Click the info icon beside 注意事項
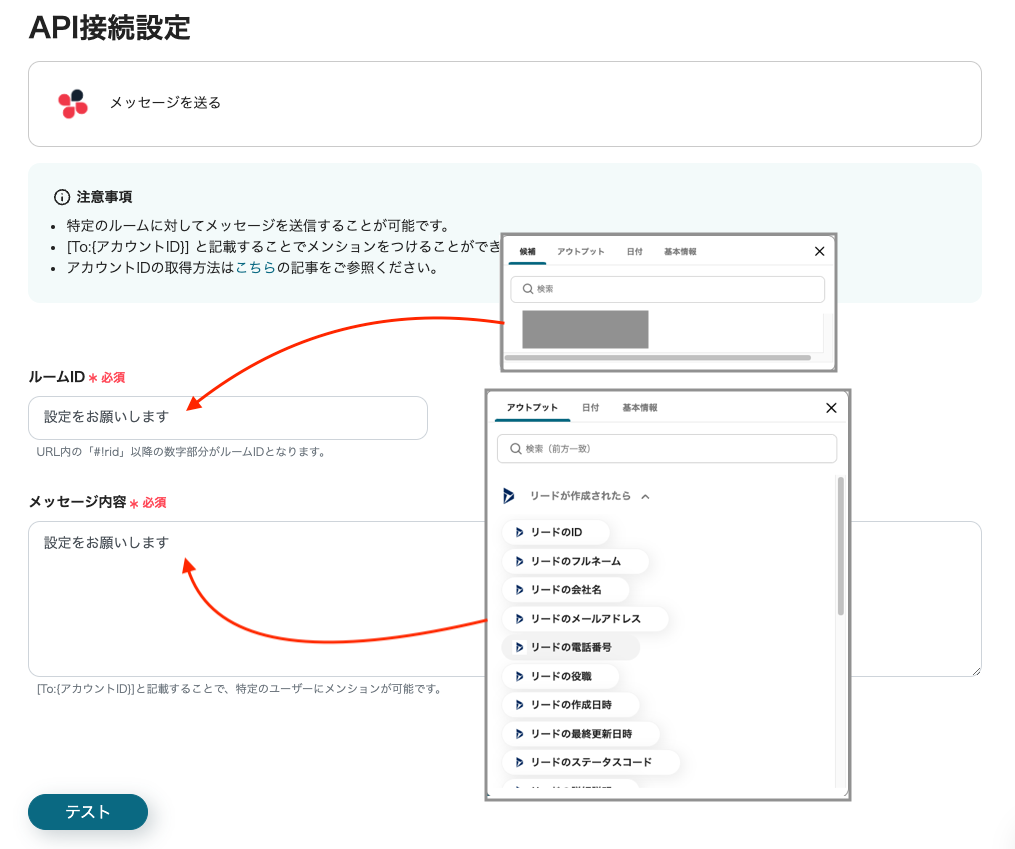This screenshot has width=1015, height=849. point(62,197)
